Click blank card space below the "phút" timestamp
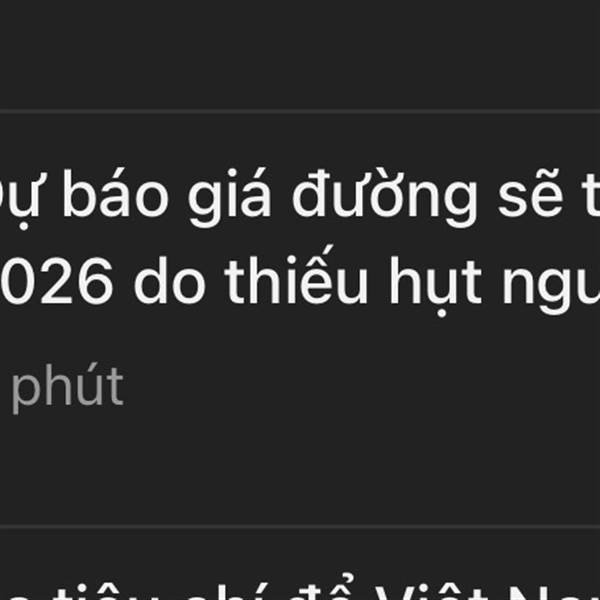The image size is (600, 600). tap(300, 471)
